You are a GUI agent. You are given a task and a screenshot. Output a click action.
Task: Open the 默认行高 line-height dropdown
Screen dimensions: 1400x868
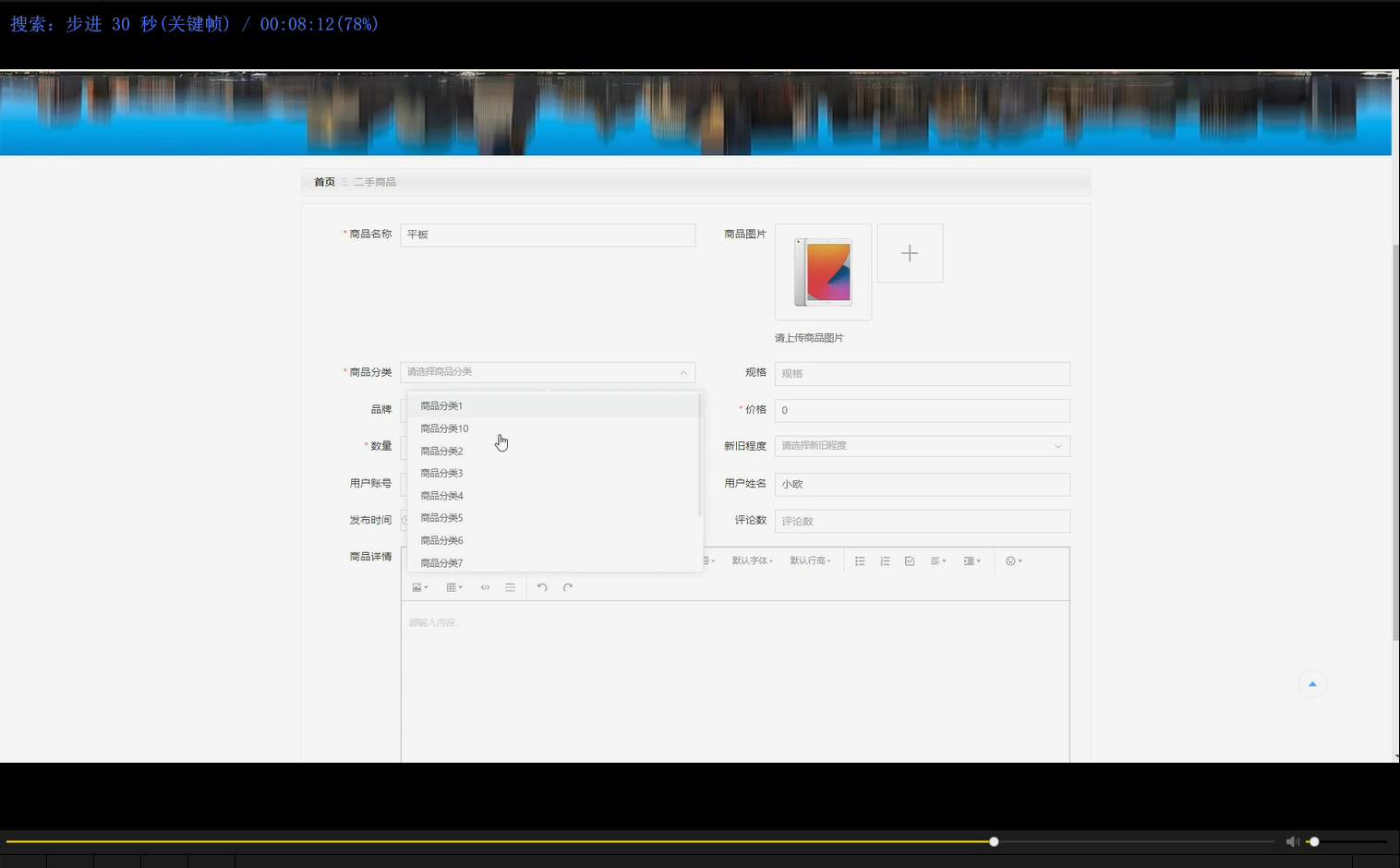tap(810, 561)
